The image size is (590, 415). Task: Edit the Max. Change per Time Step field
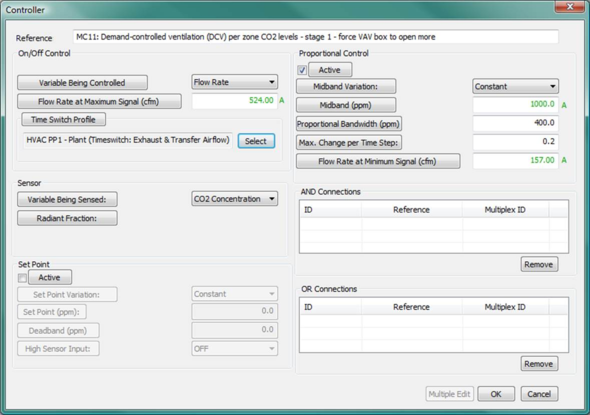515,141
